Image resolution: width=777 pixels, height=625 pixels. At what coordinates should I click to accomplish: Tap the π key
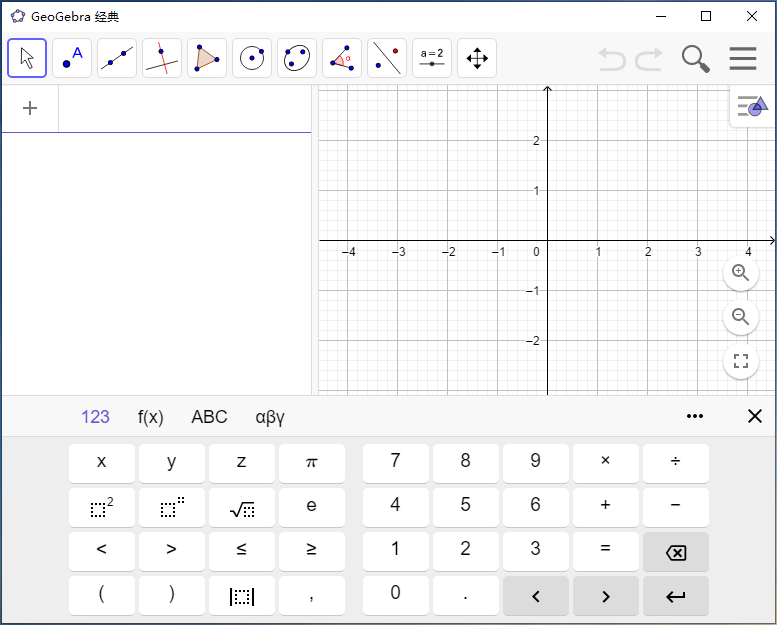point(312,463)
